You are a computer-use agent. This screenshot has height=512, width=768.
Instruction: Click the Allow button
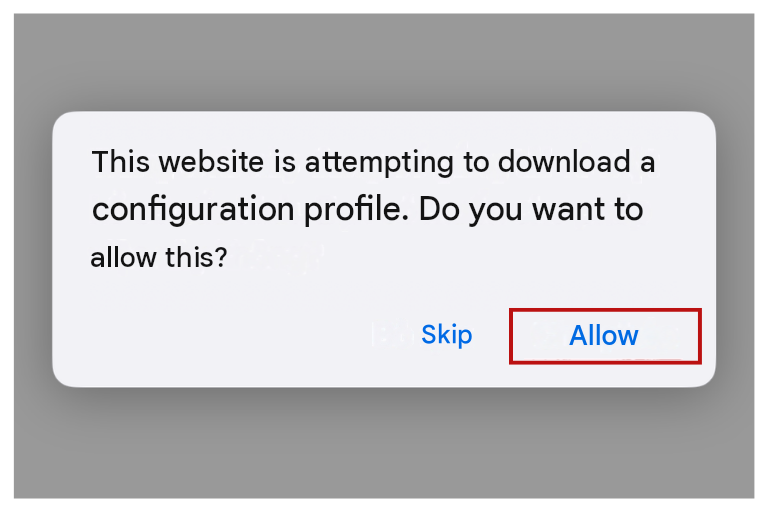coord(605,336)
